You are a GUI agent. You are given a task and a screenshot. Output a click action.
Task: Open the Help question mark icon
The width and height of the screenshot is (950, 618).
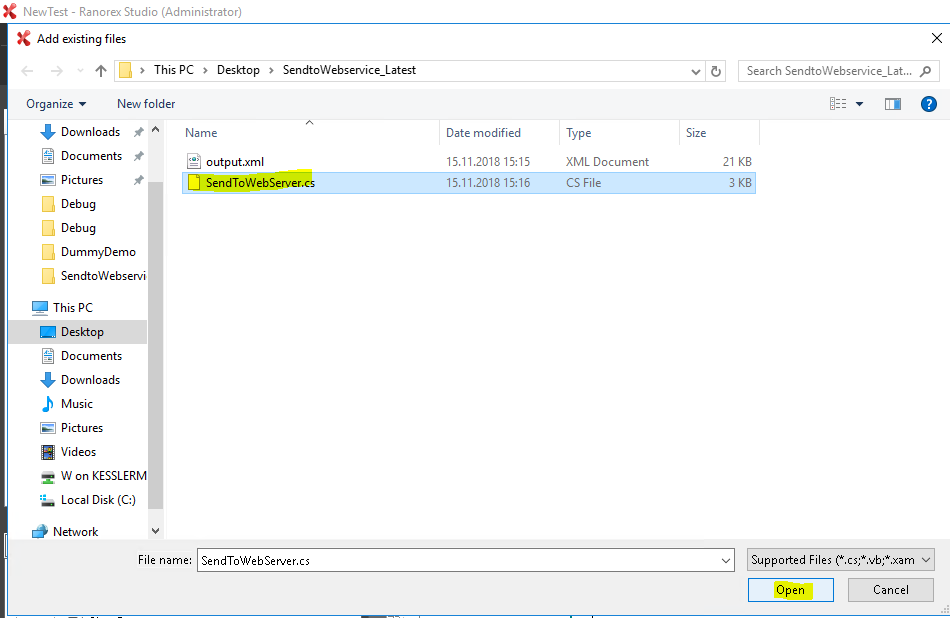(928, 104)
